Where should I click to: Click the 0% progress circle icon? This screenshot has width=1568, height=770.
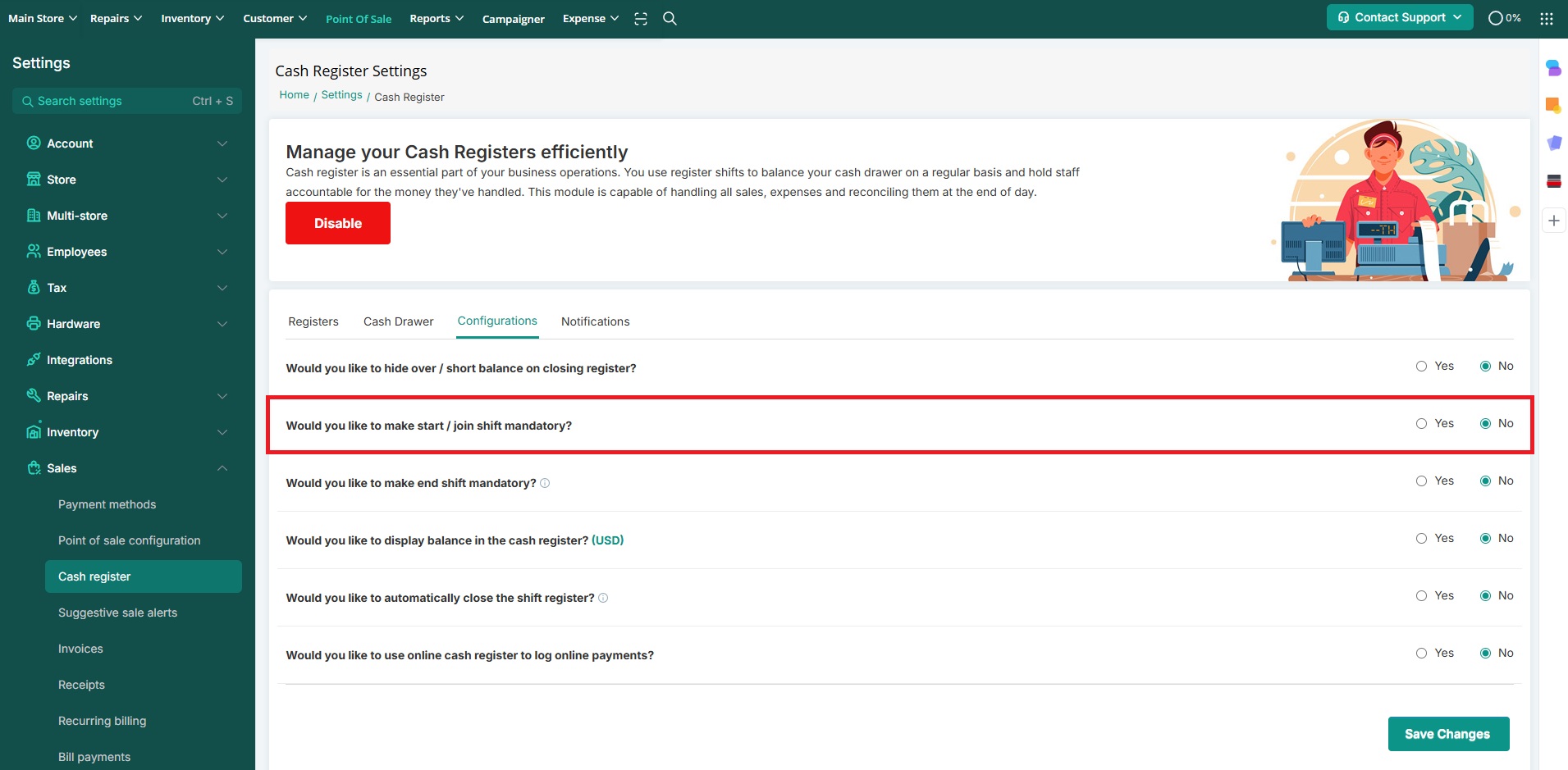(x=1496, y=18)
